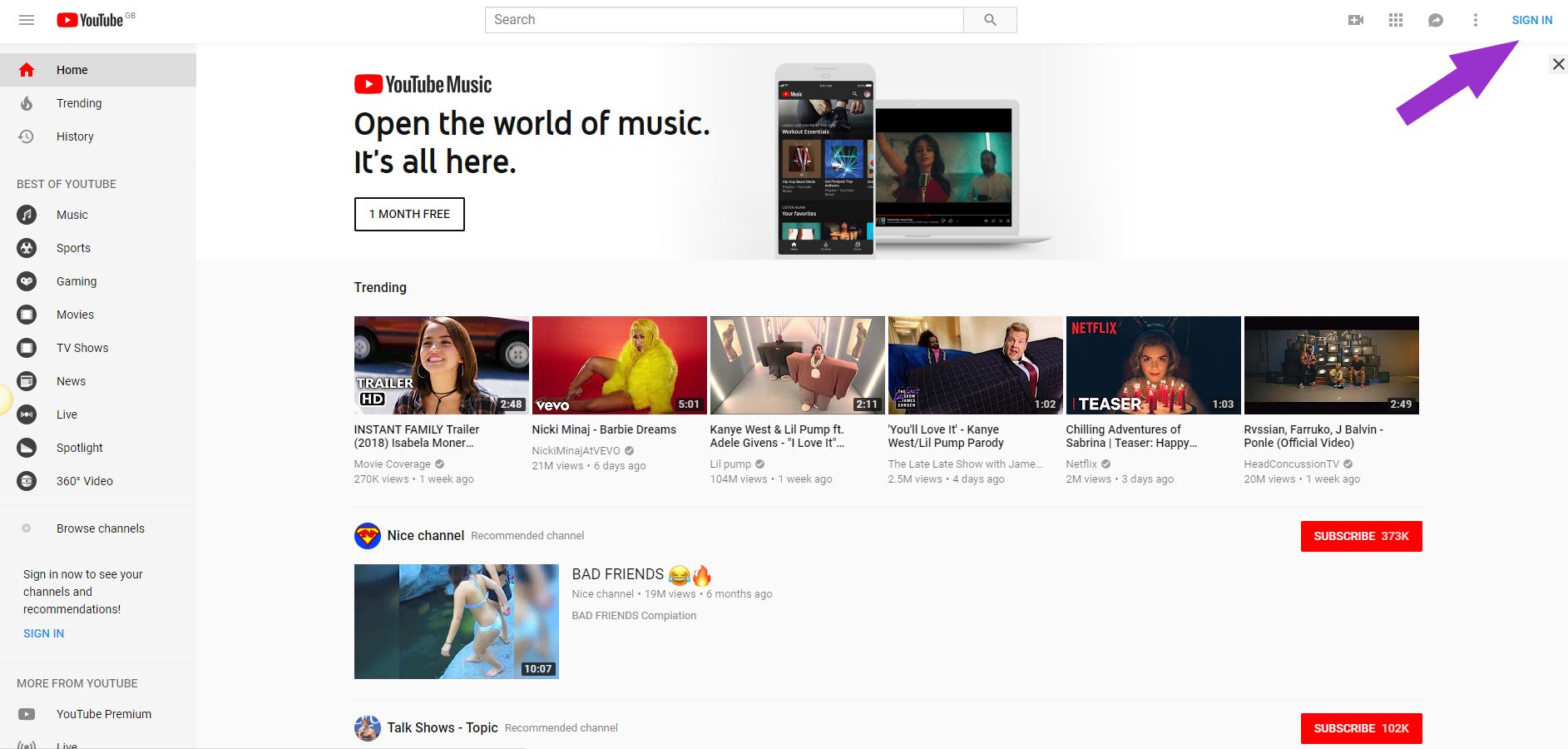Click the Home icon in sidebar
The width and height of the screenshot is (1568, 749).
click(x=27, y=70)
